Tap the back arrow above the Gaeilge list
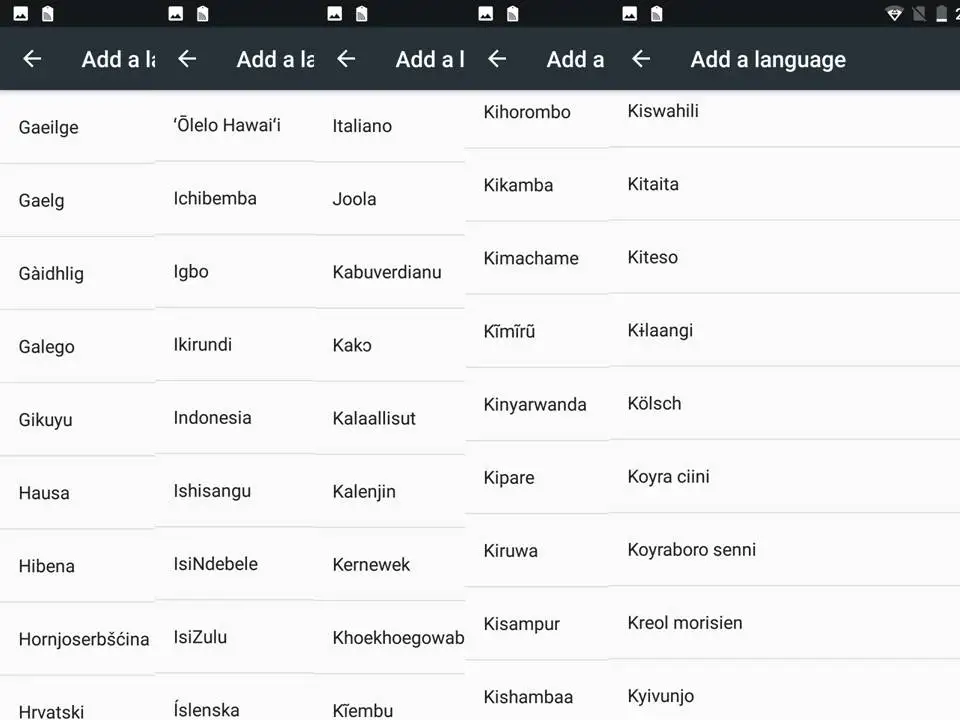960x720 pixels. point(32,59)
